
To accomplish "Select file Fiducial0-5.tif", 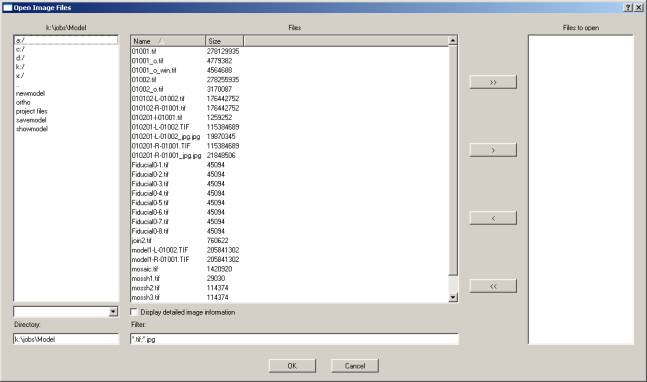I will click(150, 203).
